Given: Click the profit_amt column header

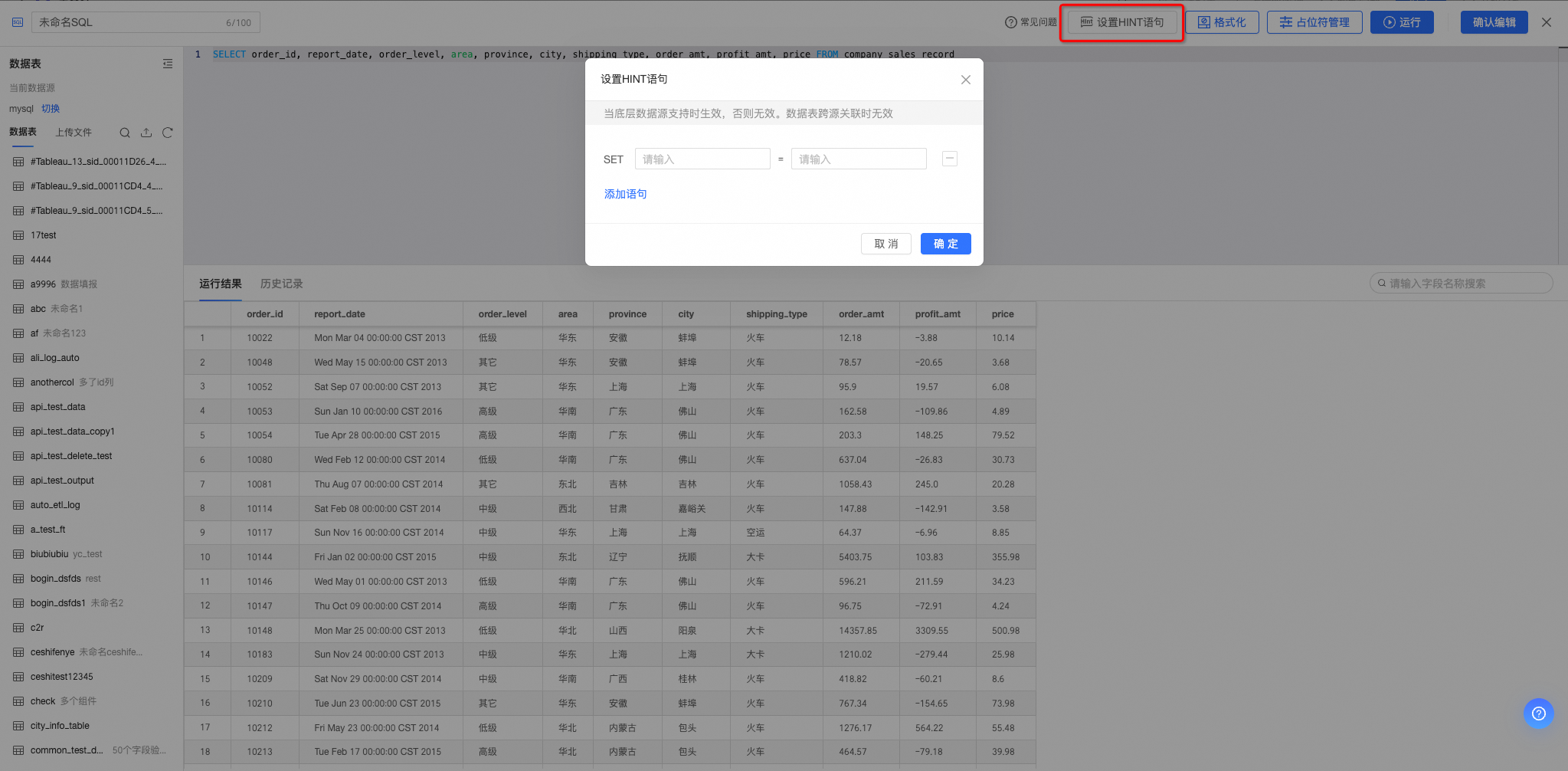Looking at the screenshot, I should click(x=938, y=314).
